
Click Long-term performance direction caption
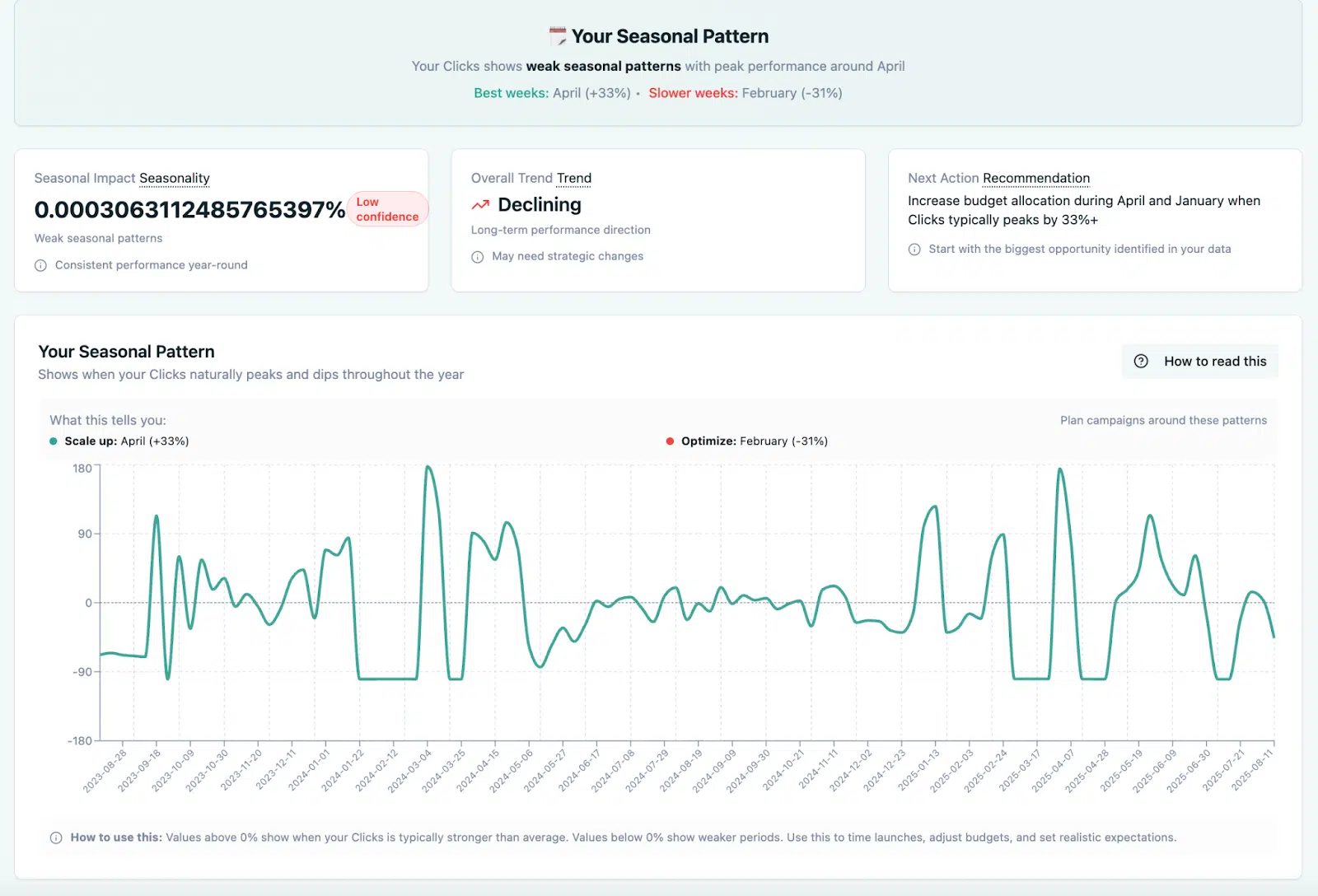coord(561,230)
